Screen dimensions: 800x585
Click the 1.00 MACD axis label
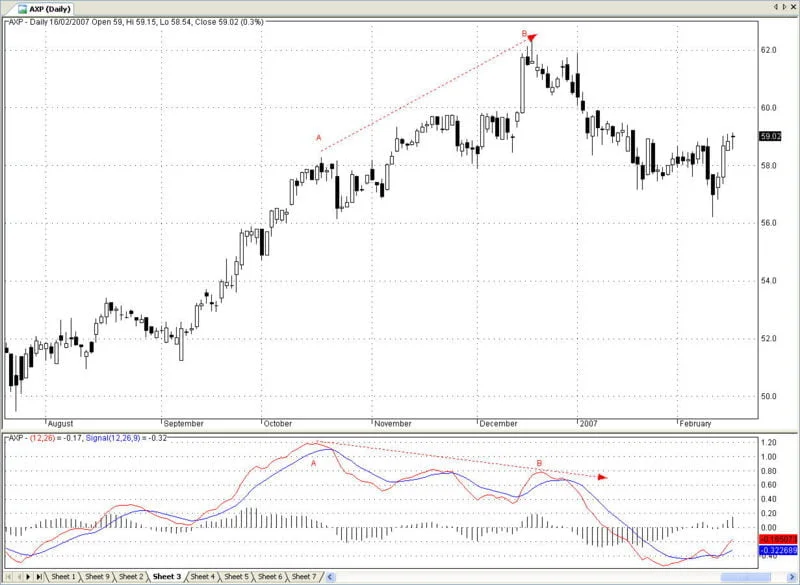pos(768,456)
